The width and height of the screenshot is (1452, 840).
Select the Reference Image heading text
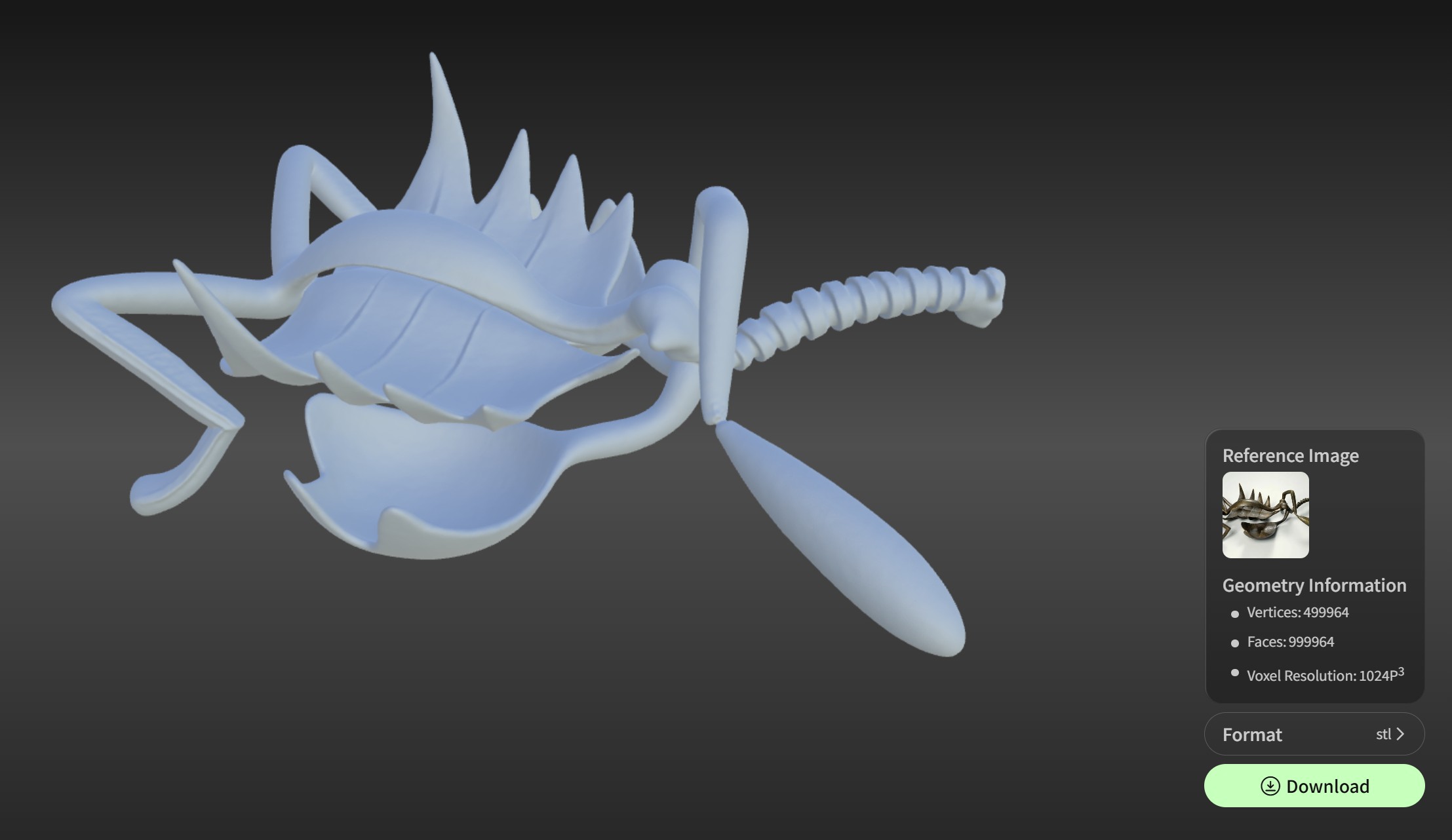point(1290,455)
